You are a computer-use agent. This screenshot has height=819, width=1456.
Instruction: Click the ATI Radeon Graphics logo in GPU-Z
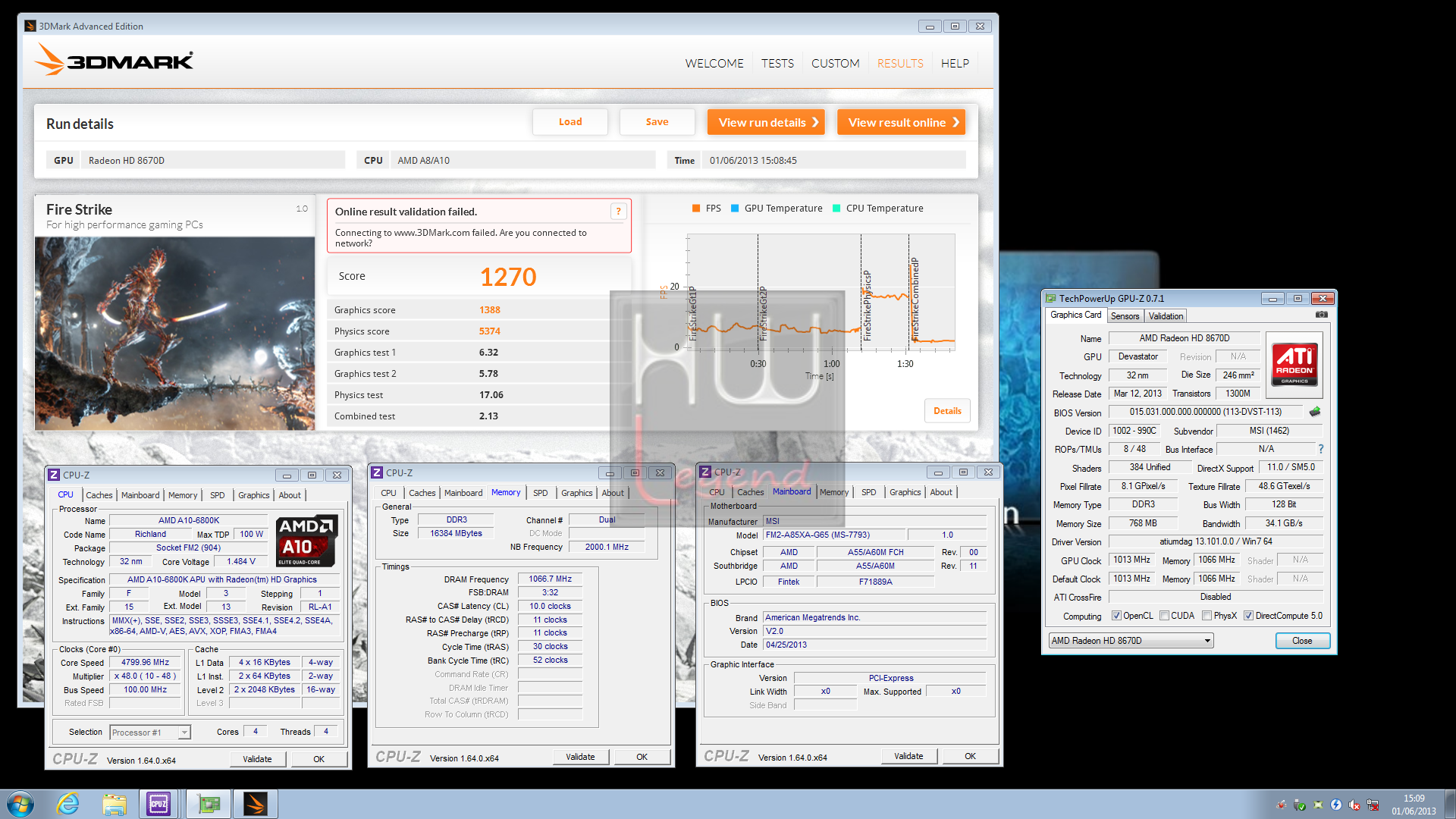pyautogui.click(x=1294, y=365)
